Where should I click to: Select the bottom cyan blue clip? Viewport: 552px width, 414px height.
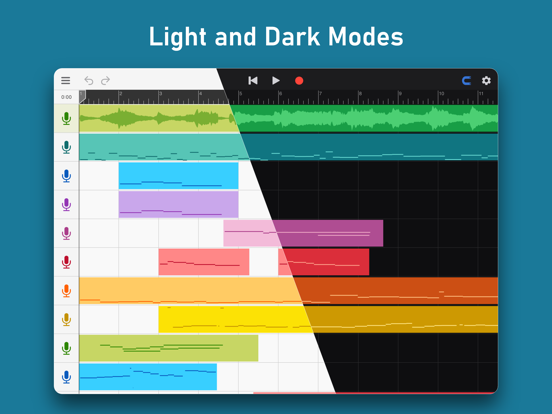click(148, 377)
